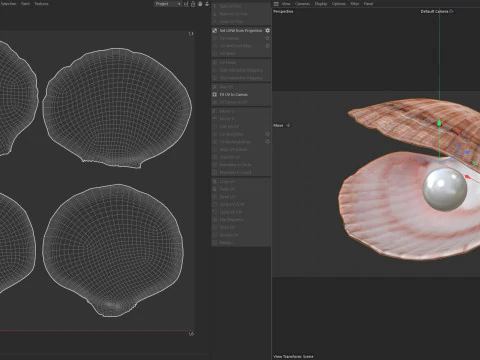This screenshot has width=480, height=360.
Task: Open the viewport hamburger menu icon
Action: tap(276, 4)
